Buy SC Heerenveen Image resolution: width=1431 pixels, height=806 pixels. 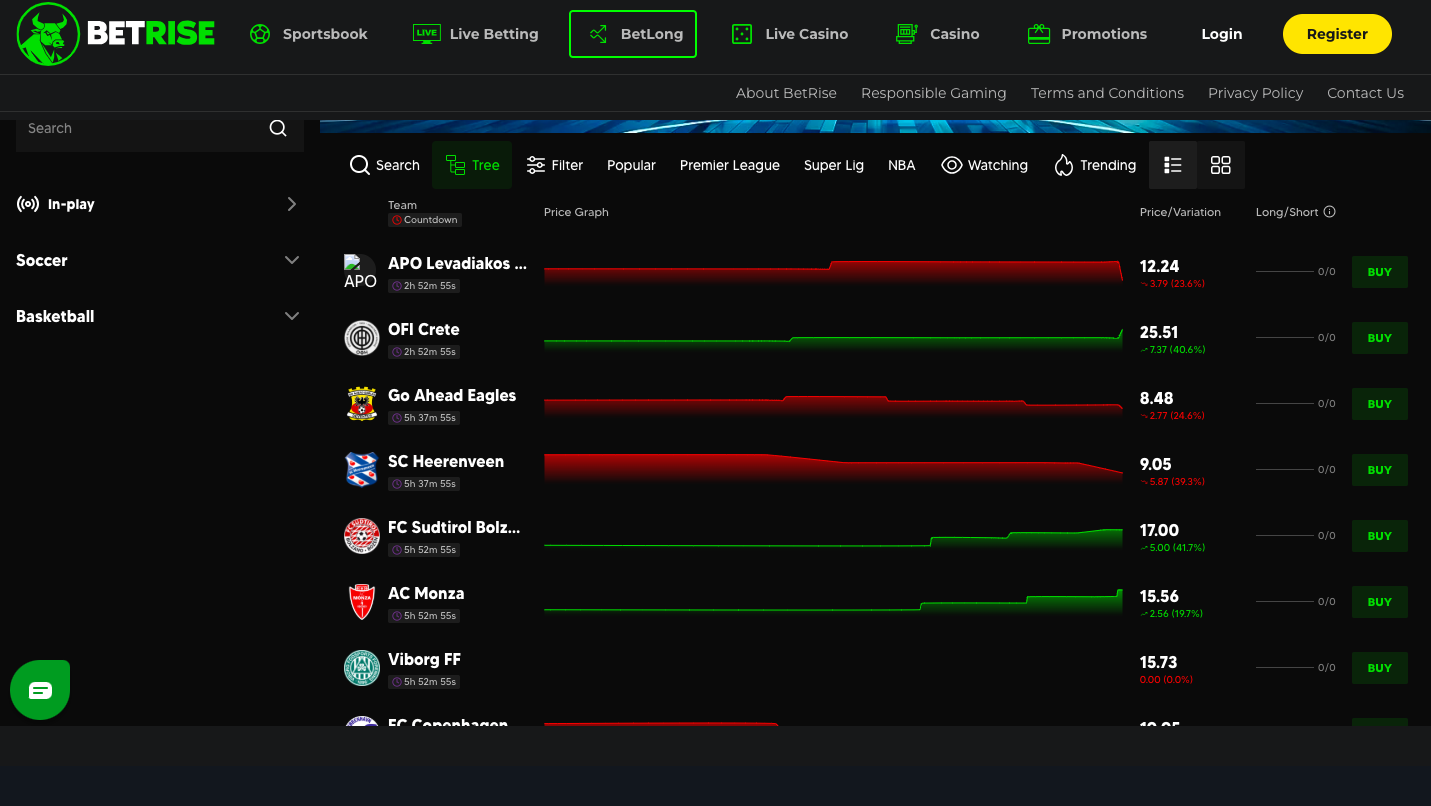click(x=1380, y=470)
